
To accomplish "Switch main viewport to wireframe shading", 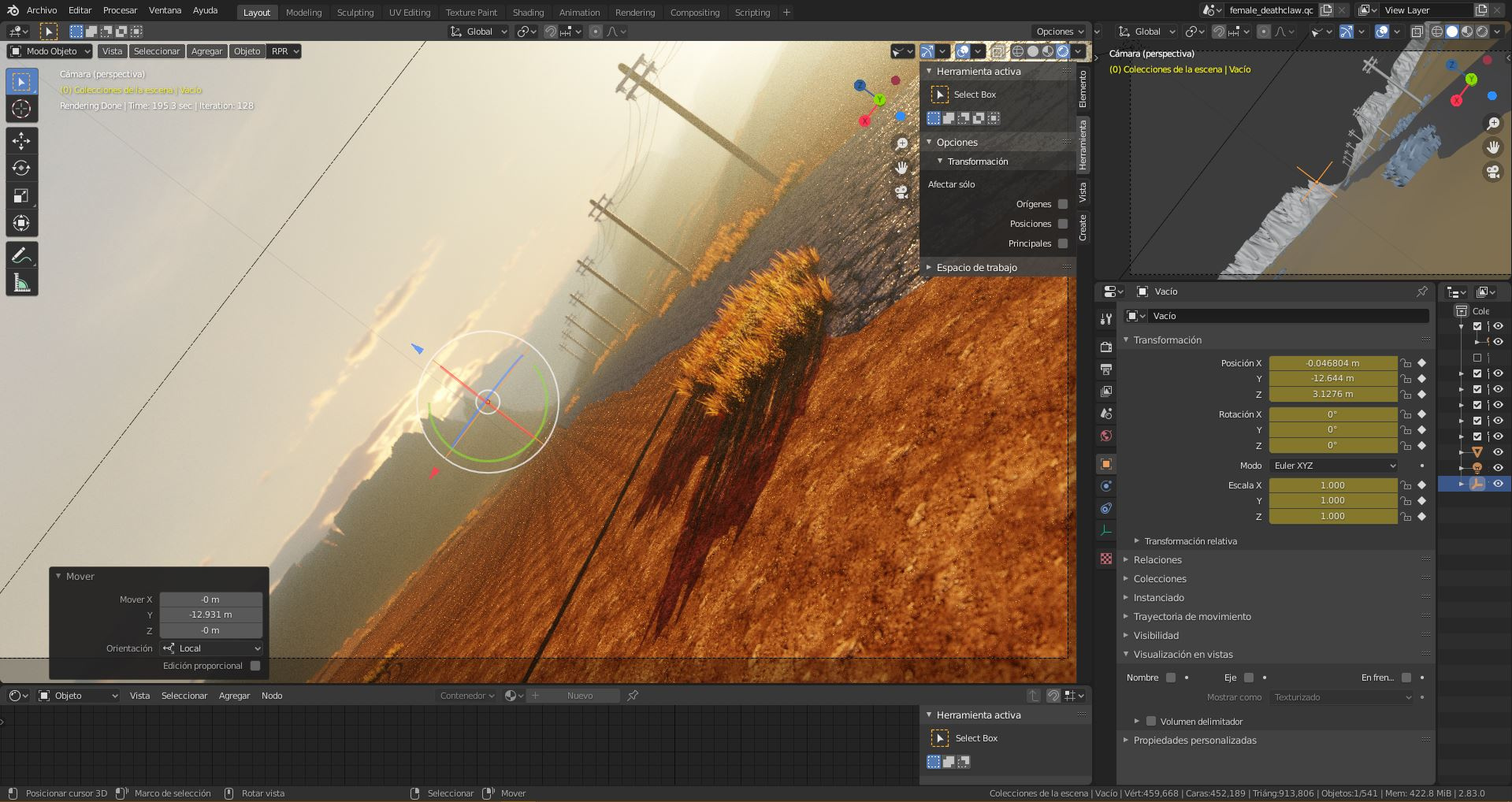I will tap(1018, 52).
